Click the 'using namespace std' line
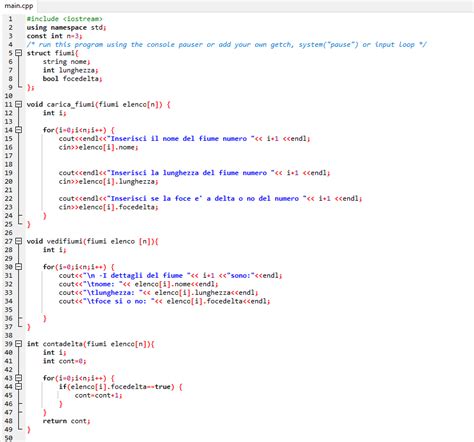The image size is (474, 442). point(66,28)
